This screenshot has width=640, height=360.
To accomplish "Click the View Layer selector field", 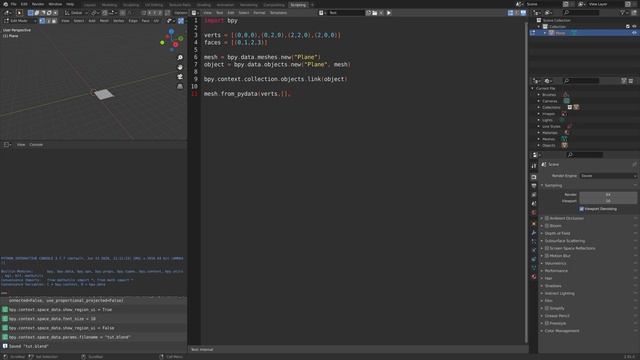I will pos(606,4).
